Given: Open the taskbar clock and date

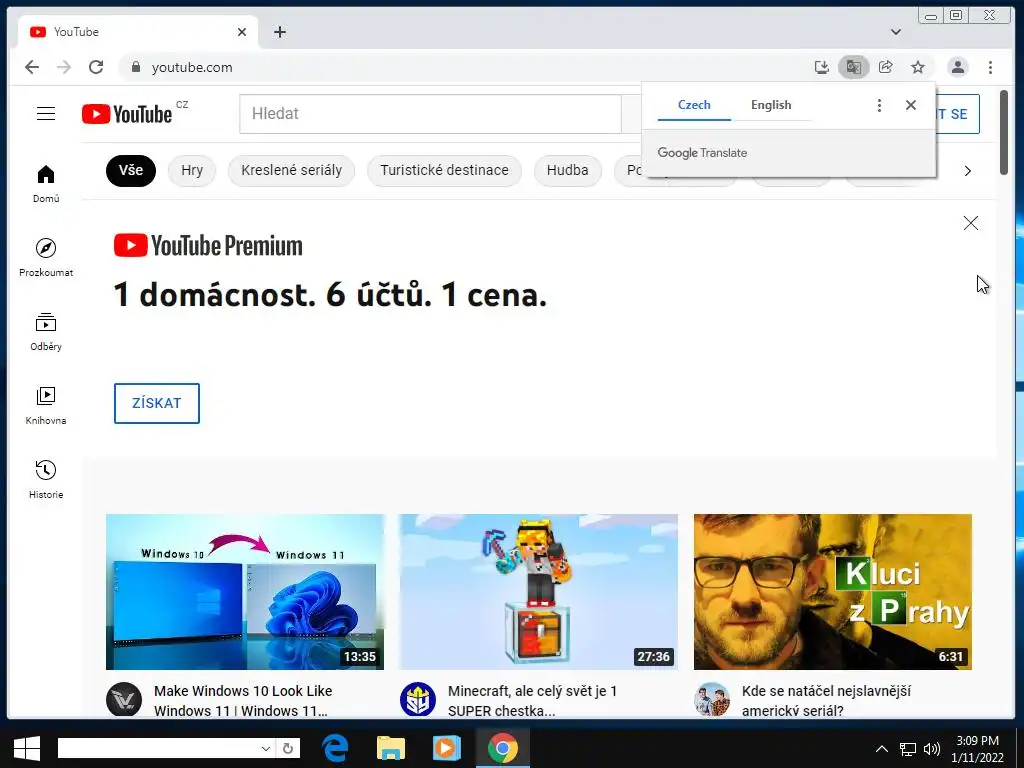Looking at the screenshot, I should [x=978, y=749].
